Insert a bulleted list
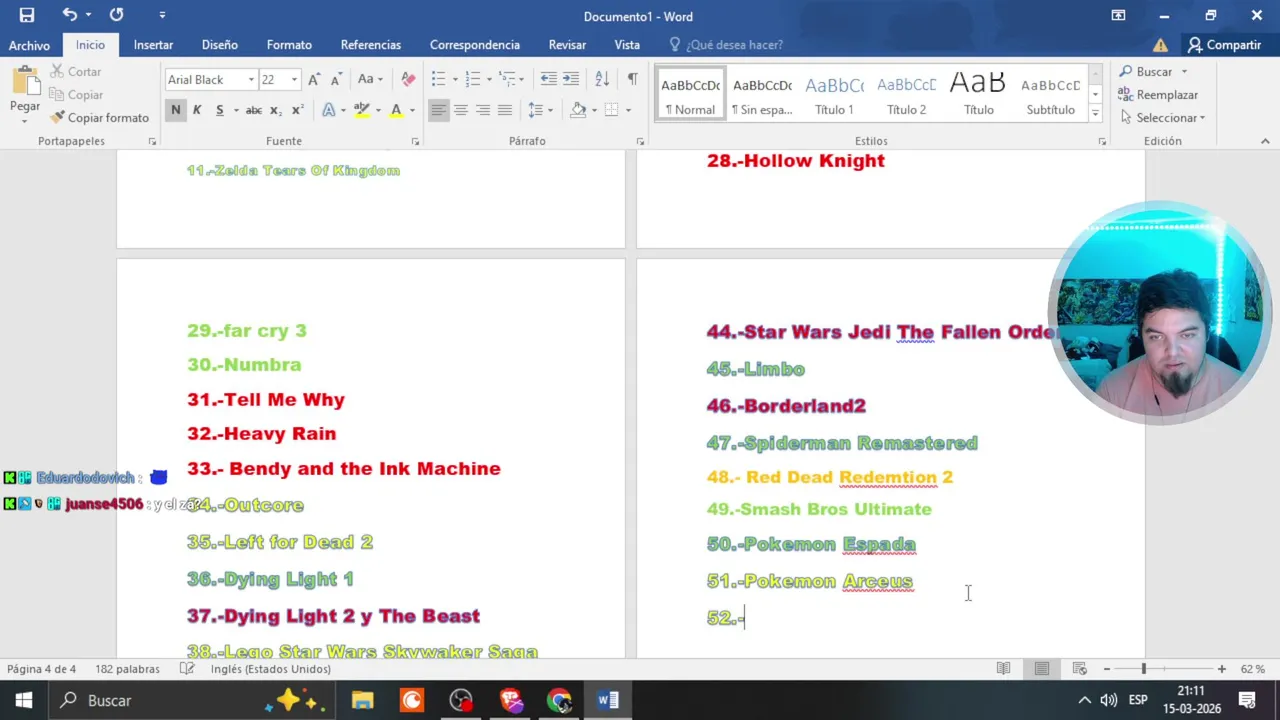The image size is (1280, 720). coord(438,79)
